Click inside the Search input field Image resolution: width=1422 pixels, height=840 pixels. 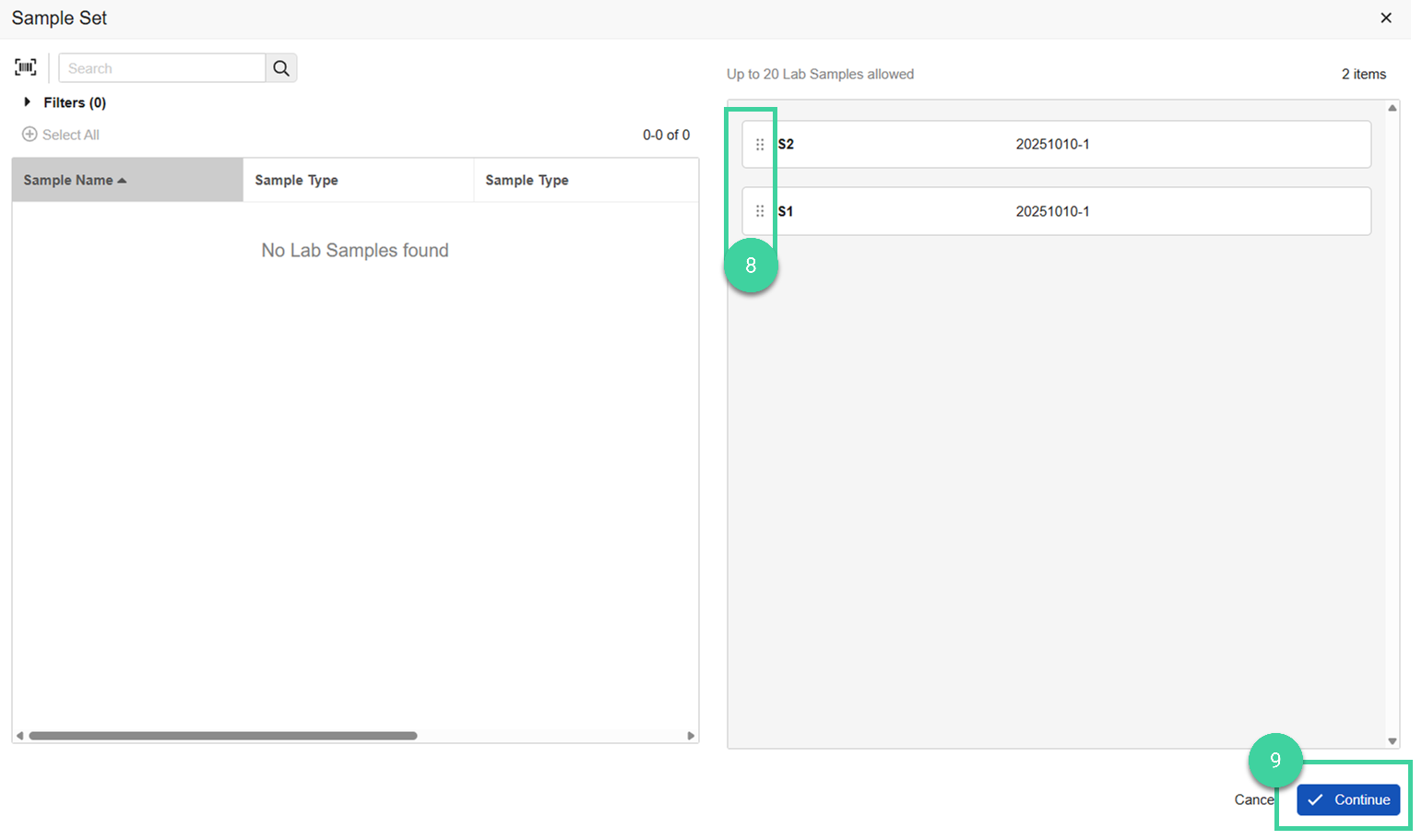(x=161, y=67)
